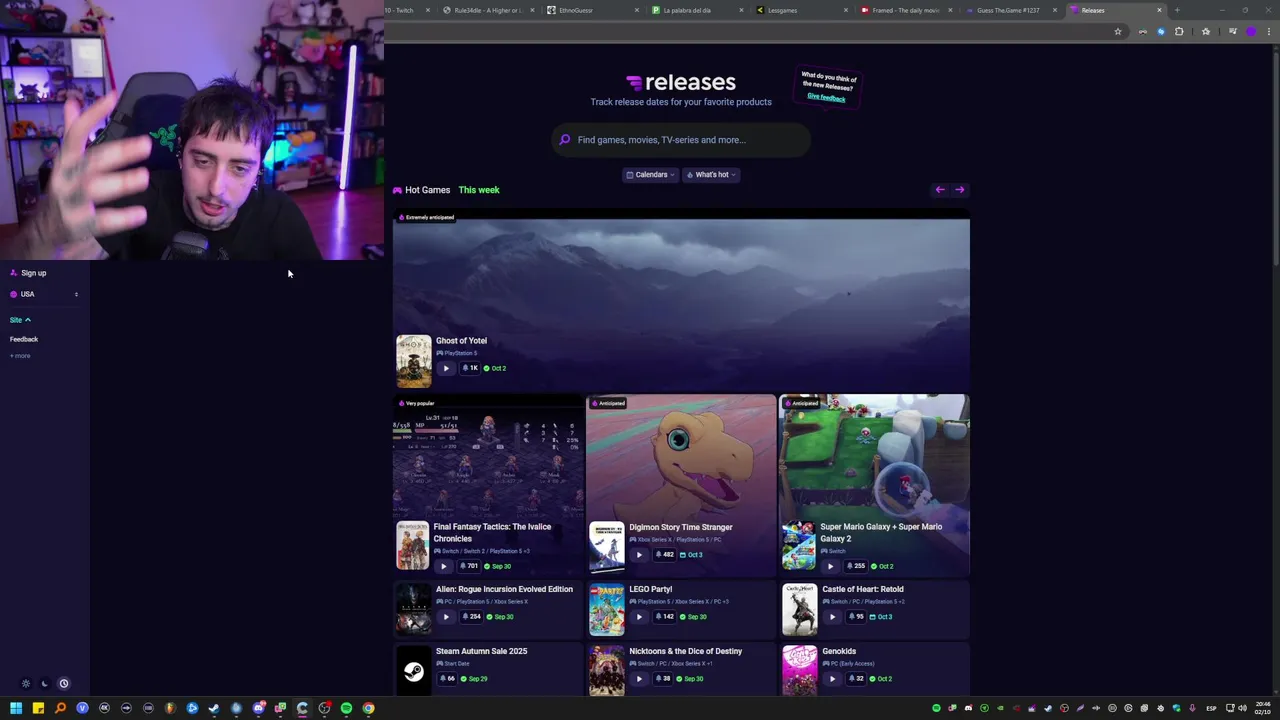Open Give feedback link
Image resolution: width=1280 pixels, height=720 pixels.
coord(826,97)
